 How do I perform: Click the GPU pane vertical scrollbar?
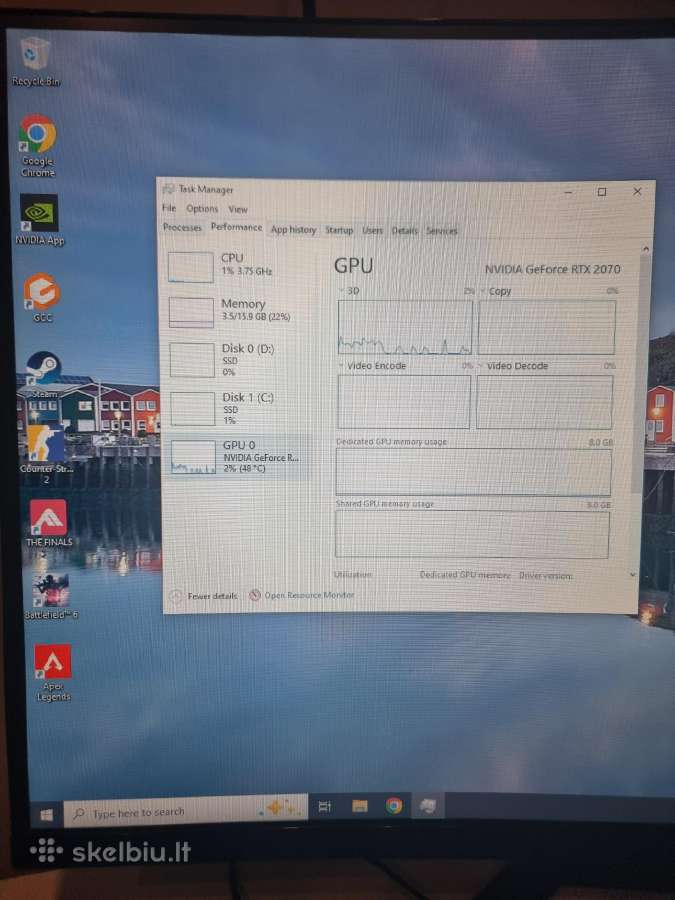641,373
